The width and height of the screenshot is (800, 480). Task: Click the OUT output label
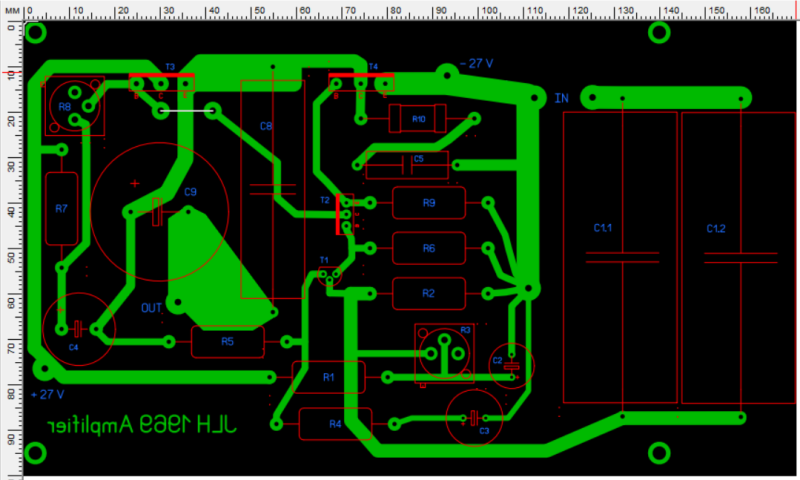pos(151,308)
